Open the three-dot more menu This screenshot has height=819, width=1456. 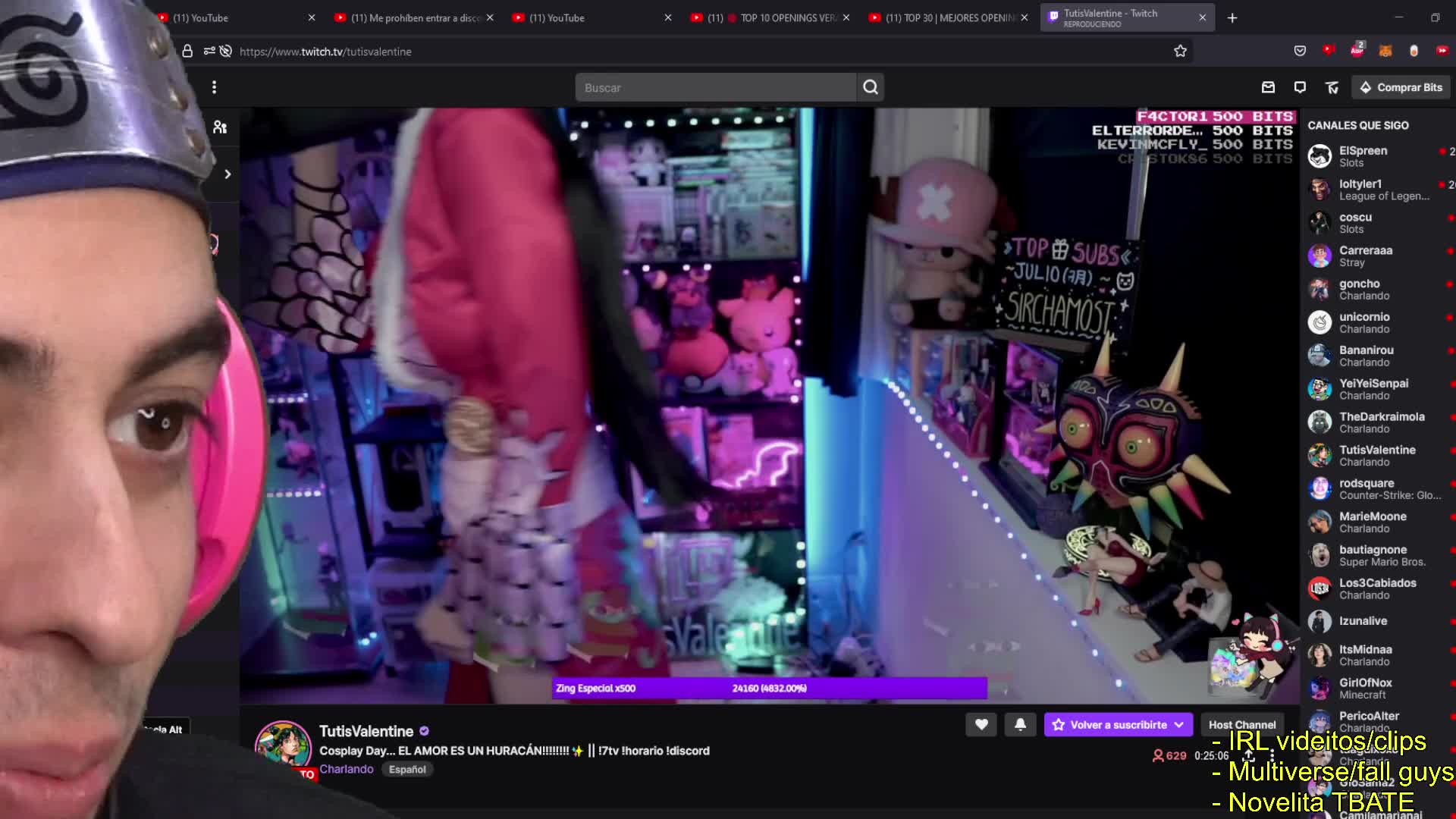click(215, 87)
